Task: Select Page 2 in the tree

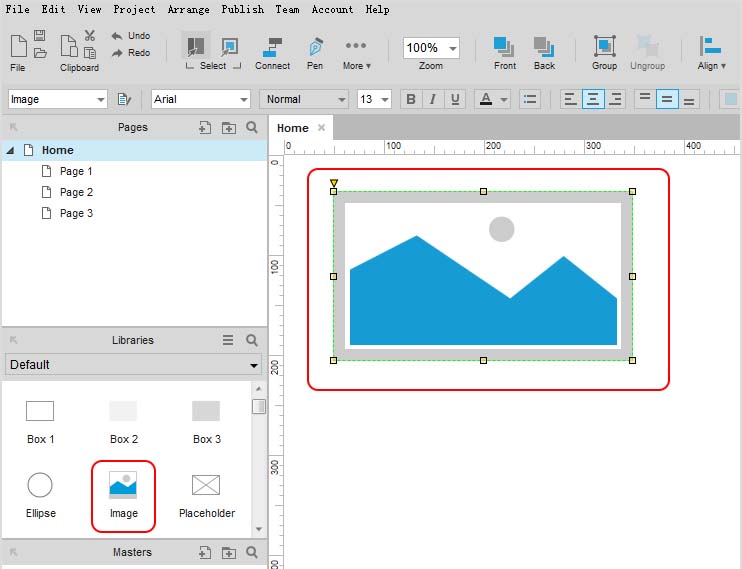Action: pyautogui.click(x=76, y=192)
